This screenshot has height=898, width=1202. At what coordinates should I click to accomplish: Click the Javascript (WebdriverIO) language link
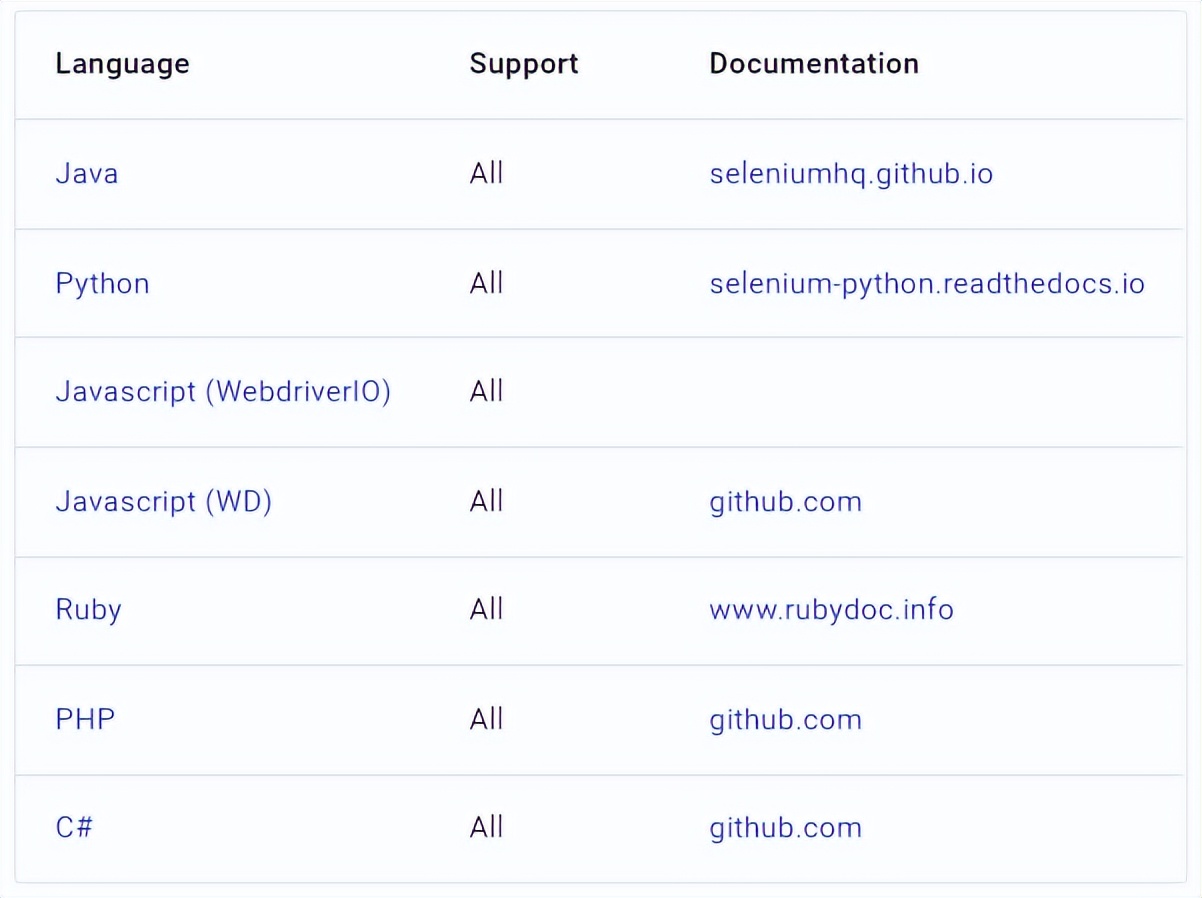coord(223,391)
